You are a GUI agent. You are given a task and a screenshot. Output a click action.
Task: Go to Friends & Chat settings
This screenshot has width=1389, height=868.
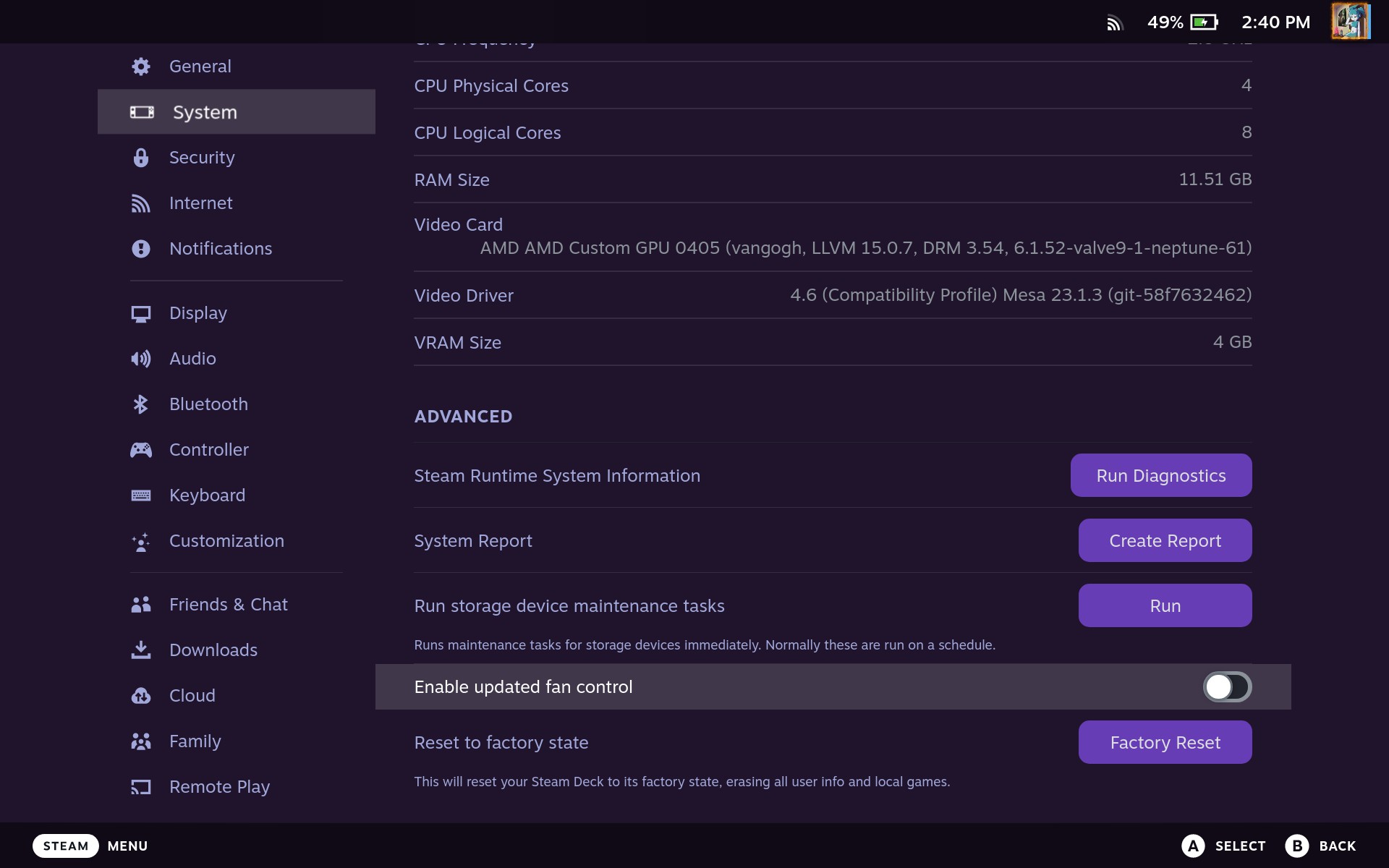coord(237,605)
